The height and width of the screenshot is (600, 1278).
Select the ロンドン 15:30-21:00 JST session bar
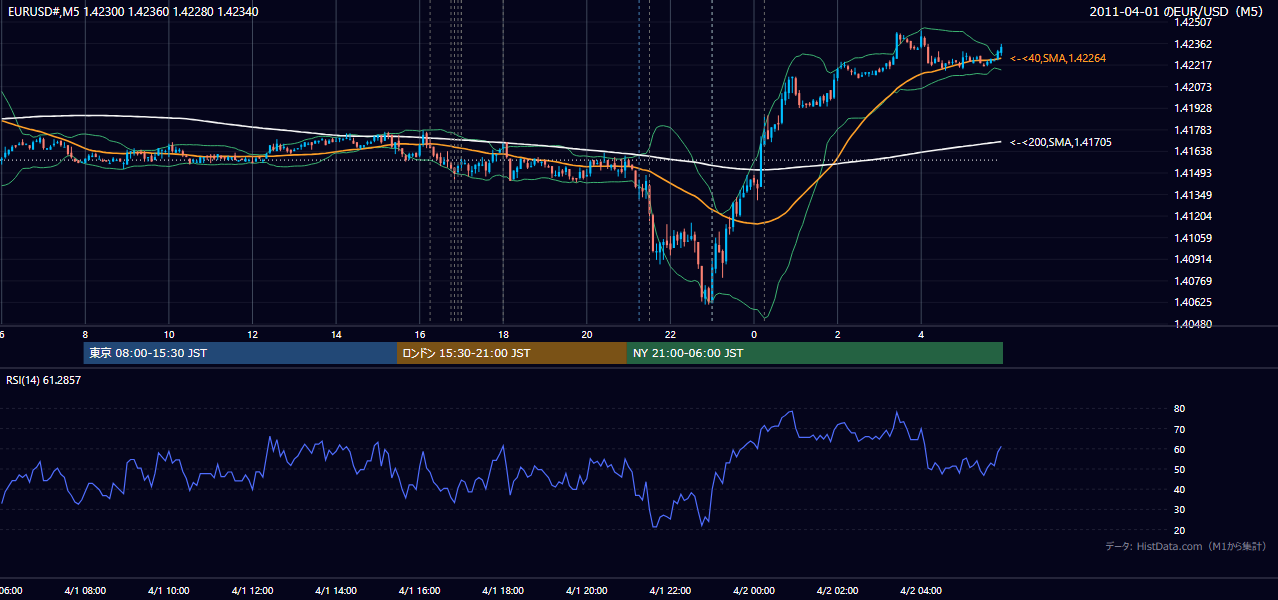click(x=512, y=353)
